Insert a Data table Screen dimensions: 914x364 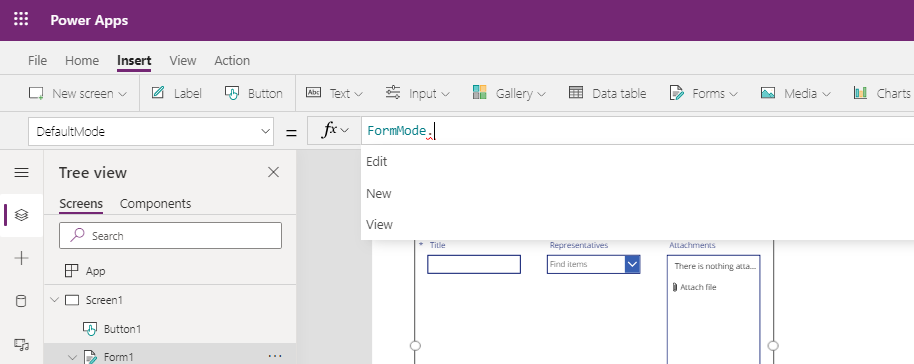pyautogui.click(x=607, y=93)
